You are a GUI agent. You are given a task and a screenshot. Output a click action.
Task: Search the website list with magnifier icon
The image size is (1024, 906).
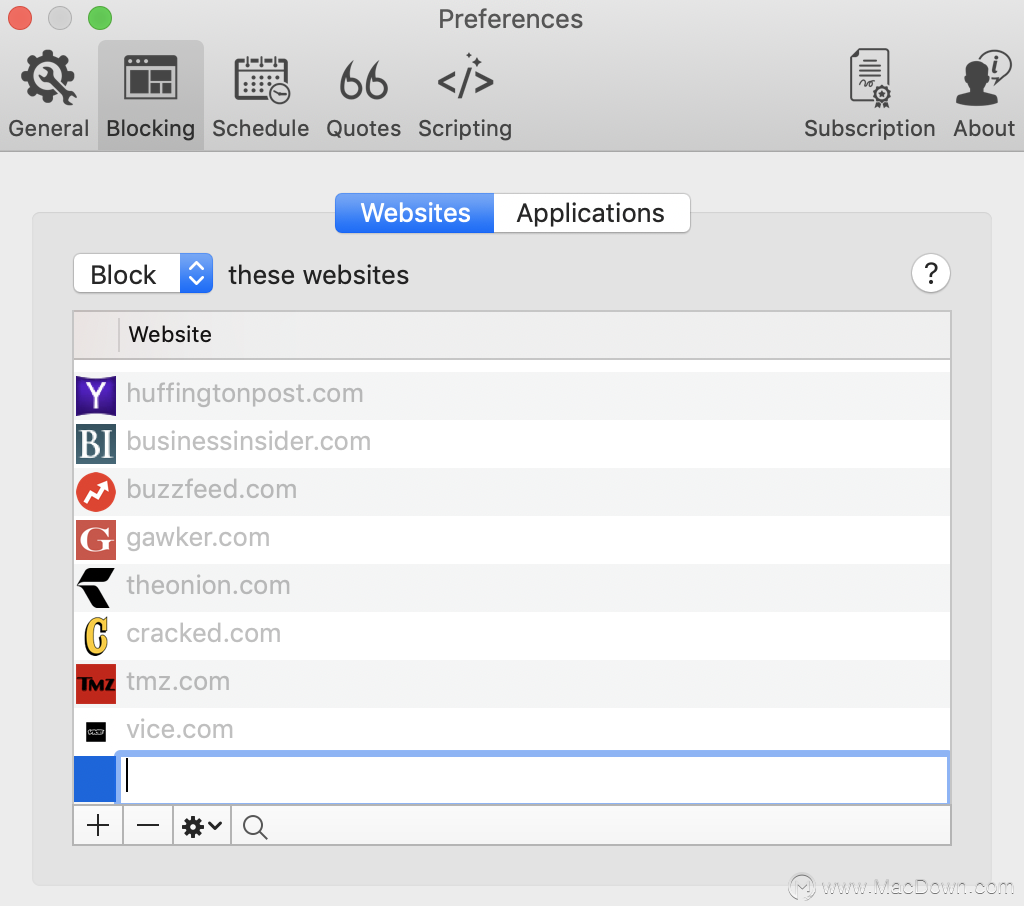(255, 827)
